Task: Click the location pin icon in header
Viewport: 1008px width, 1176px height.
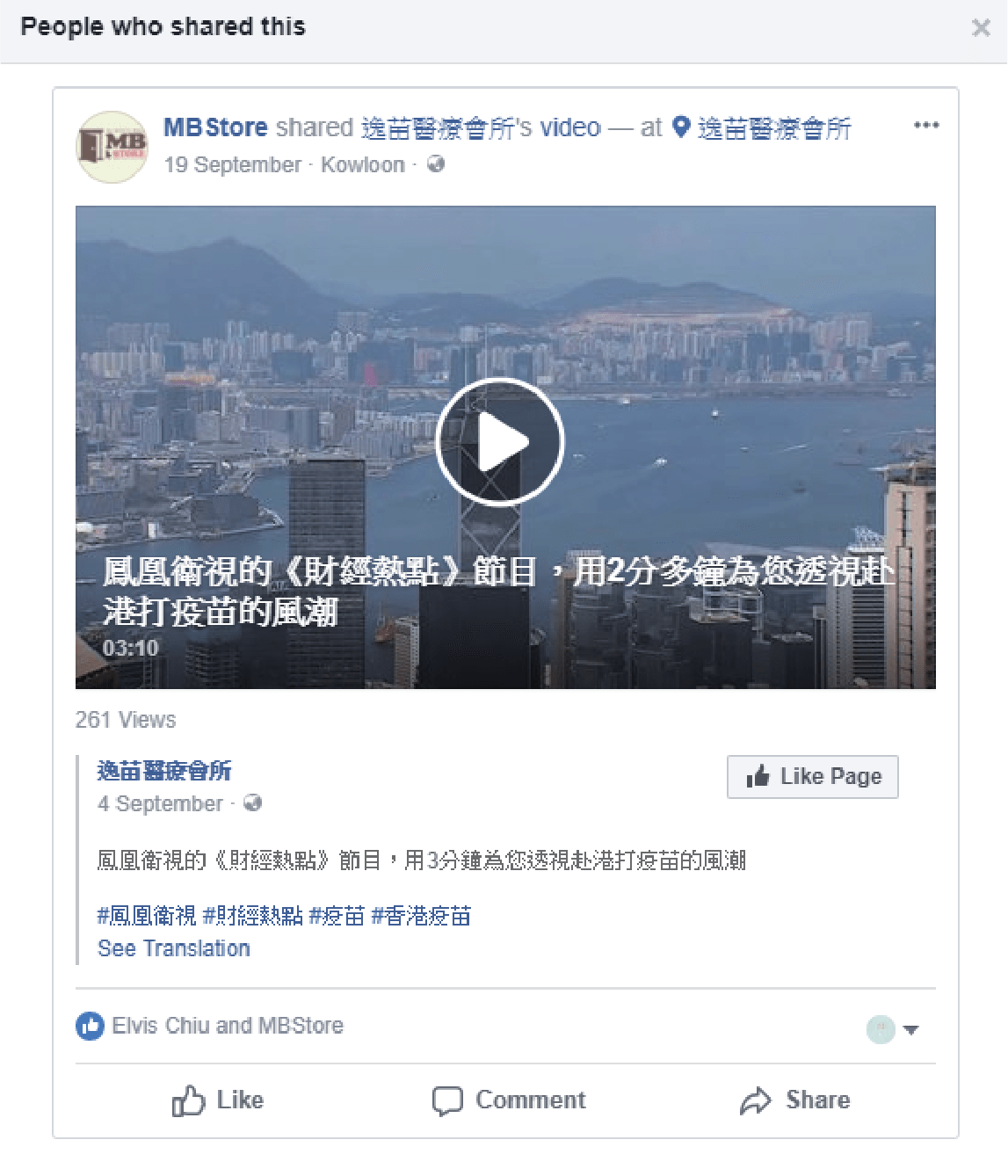Action: tap(681, 127)
